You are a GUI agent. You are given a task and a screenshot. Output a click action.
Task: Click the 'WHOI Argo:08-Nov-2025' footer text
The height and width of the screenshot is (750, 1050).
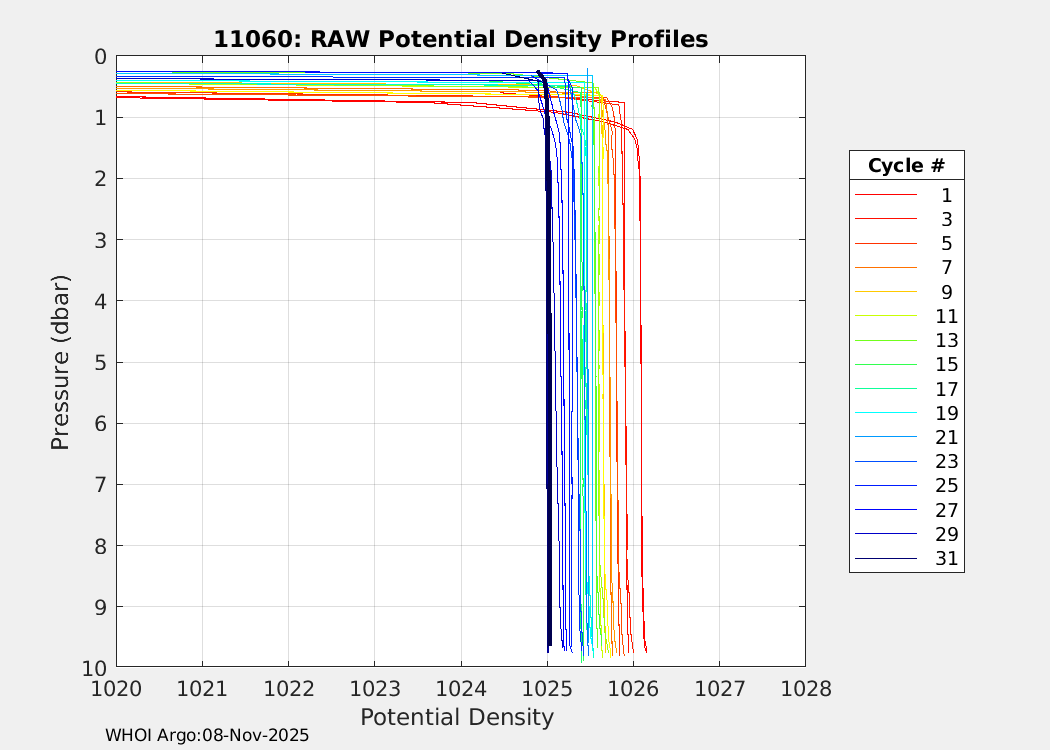click(207, 735)
